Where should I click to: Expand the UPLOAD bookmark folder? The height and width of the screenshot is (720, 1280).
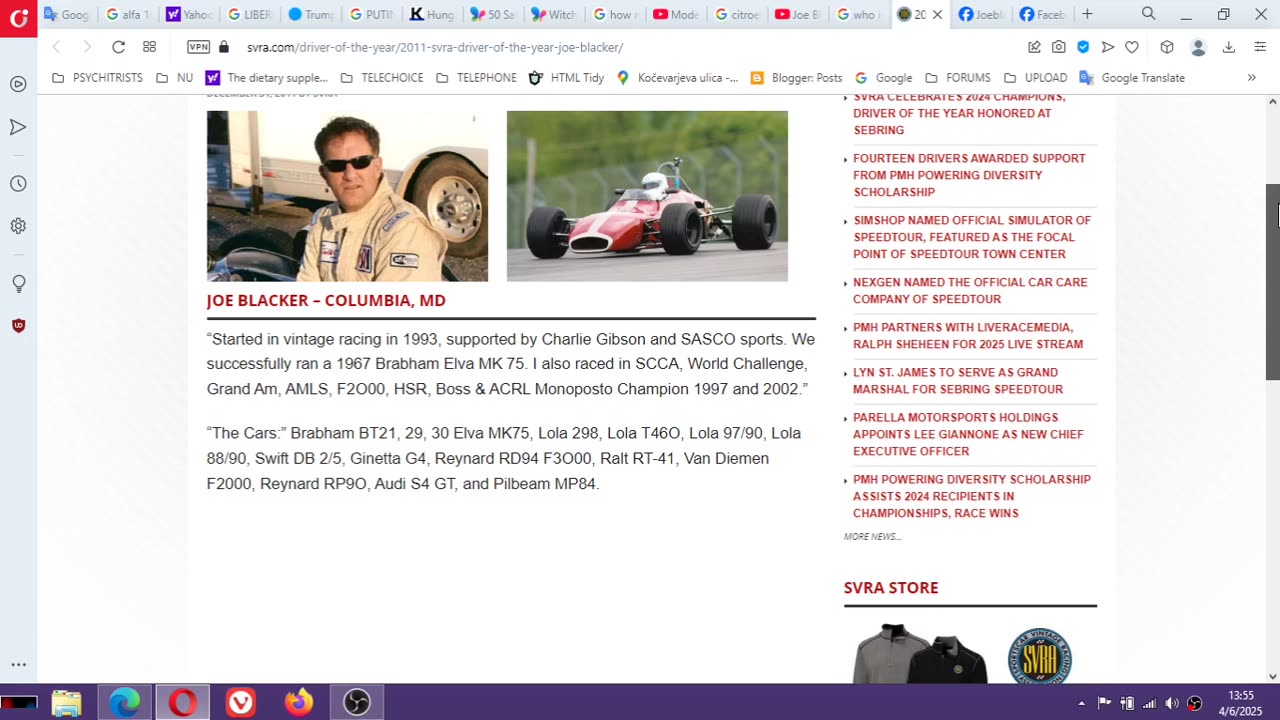tap(1036, 77)
